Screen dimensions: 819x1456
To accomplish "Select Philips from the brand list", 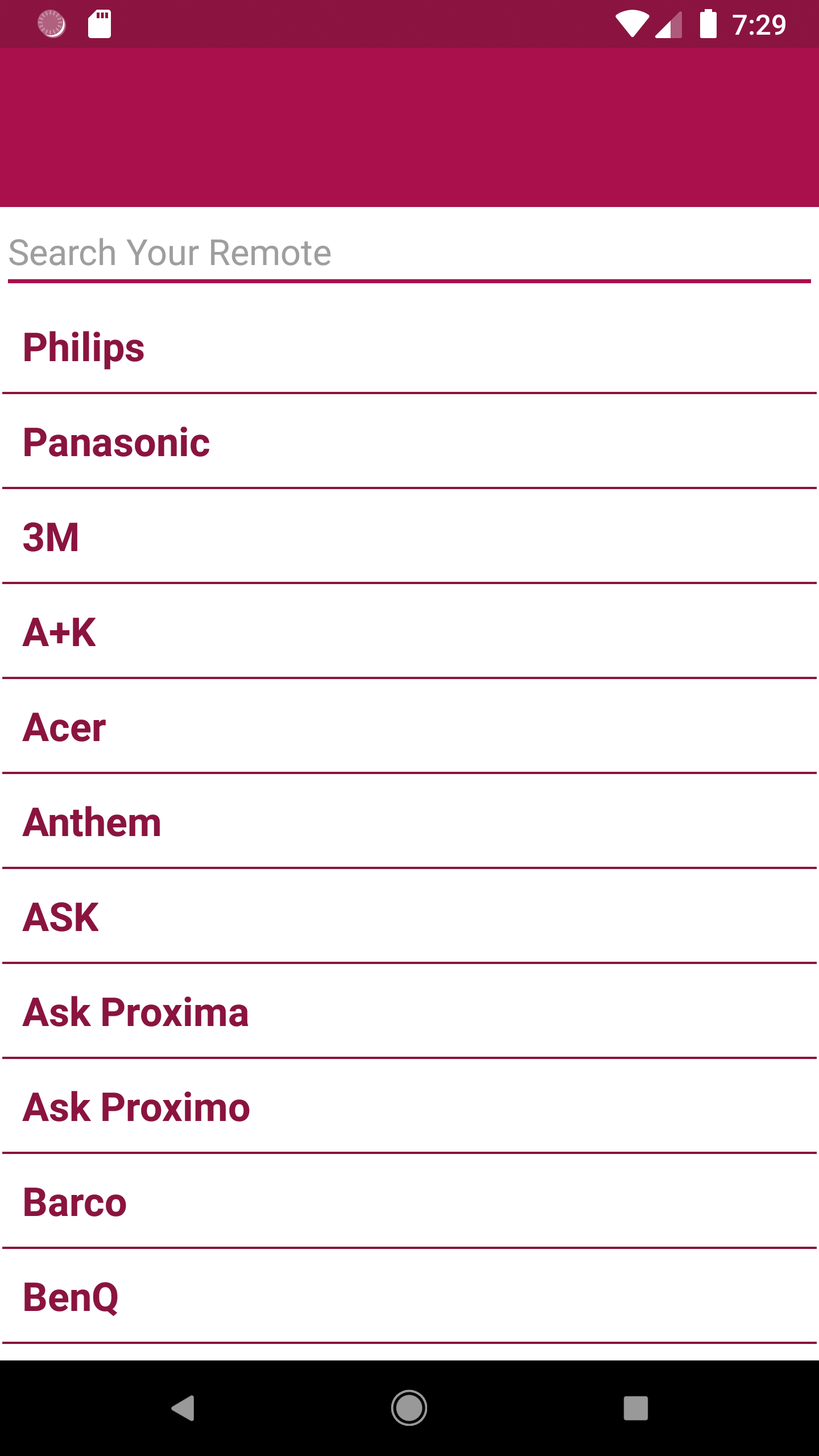I will pyautogui.click(x=409, y=348).
